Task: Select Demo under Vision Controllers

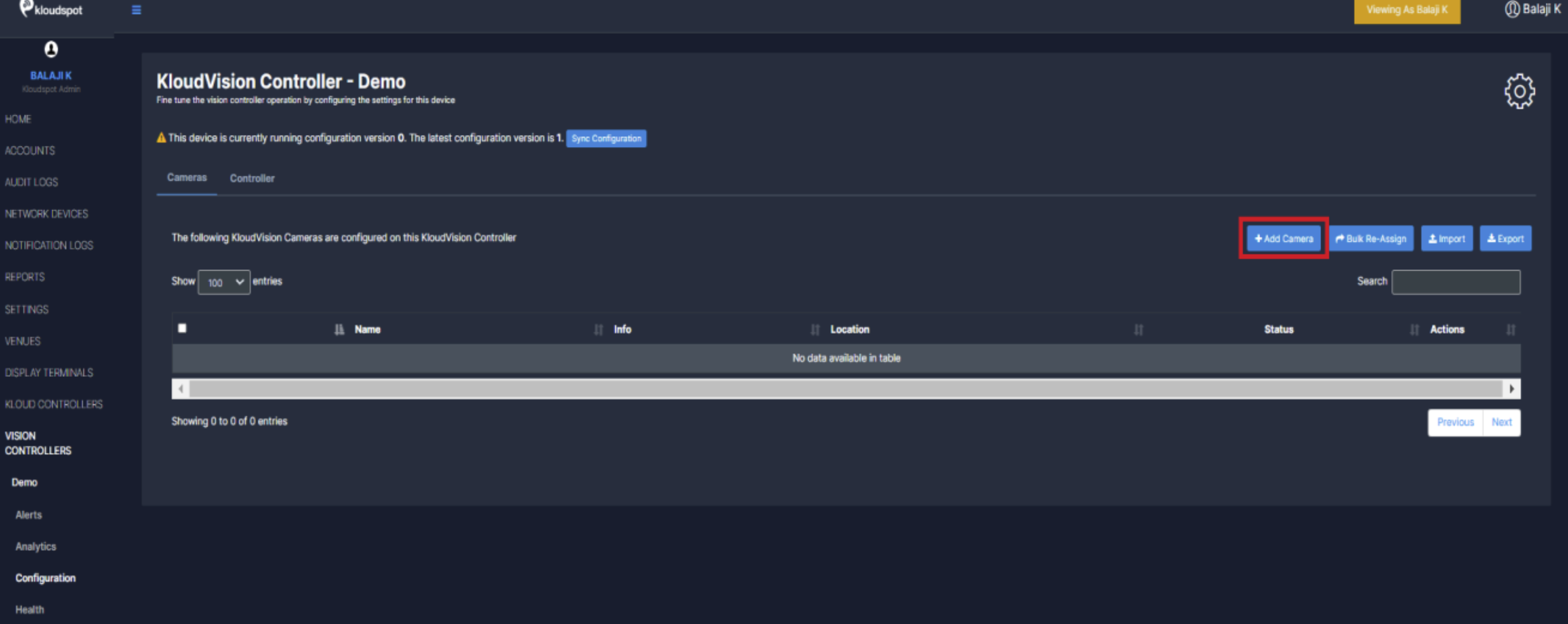Action: point(24,482)
